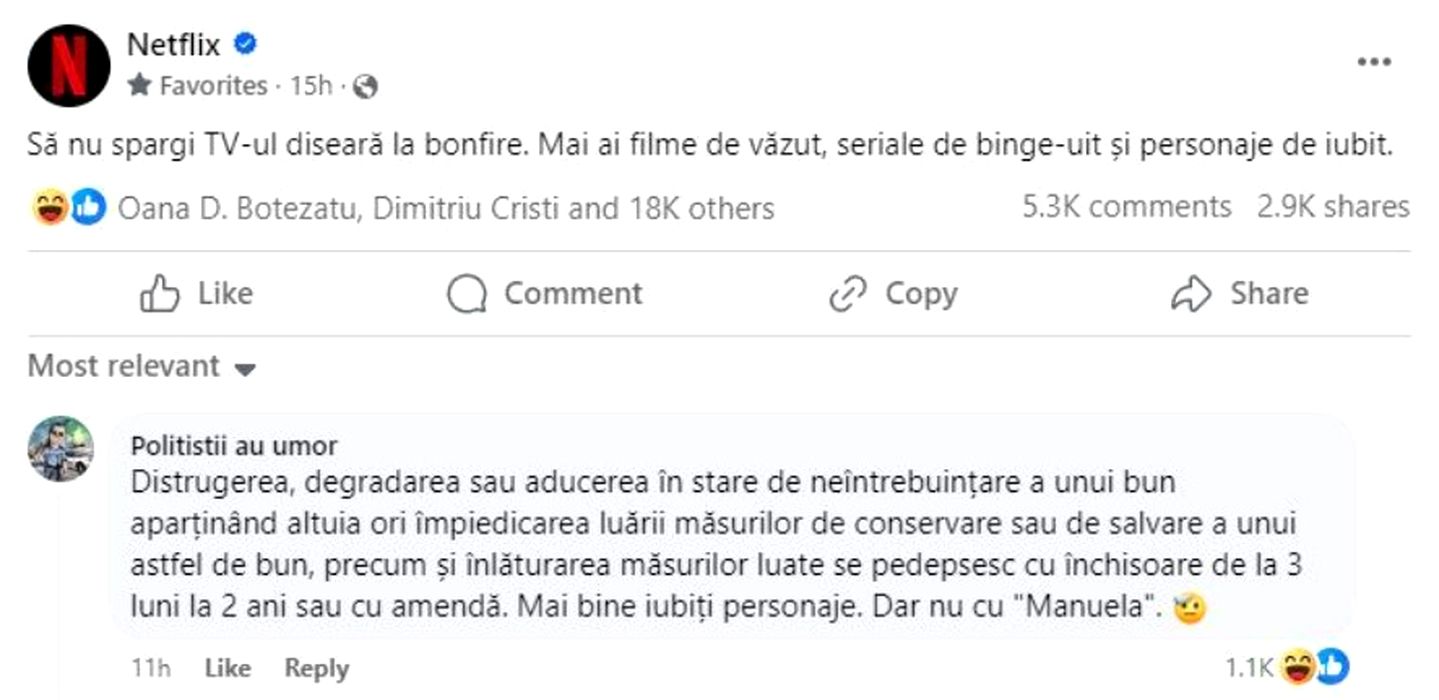This screenshot has height=700, width=1439.
Task: Click the chain link Copy icon
Action: pos(848,294)
